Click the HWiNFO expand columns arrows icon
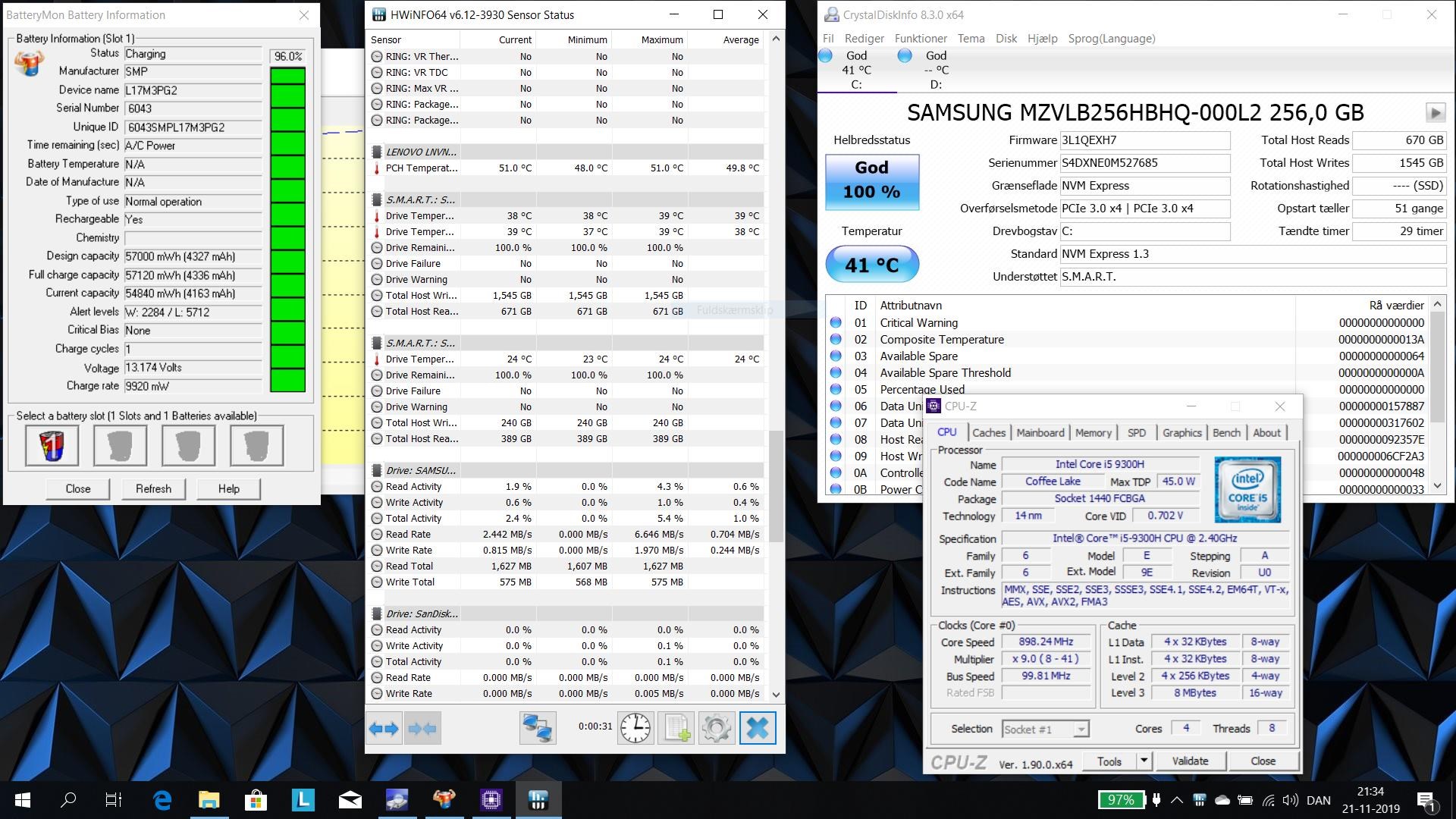This screenshot has width=1456, height=819. 384,729
